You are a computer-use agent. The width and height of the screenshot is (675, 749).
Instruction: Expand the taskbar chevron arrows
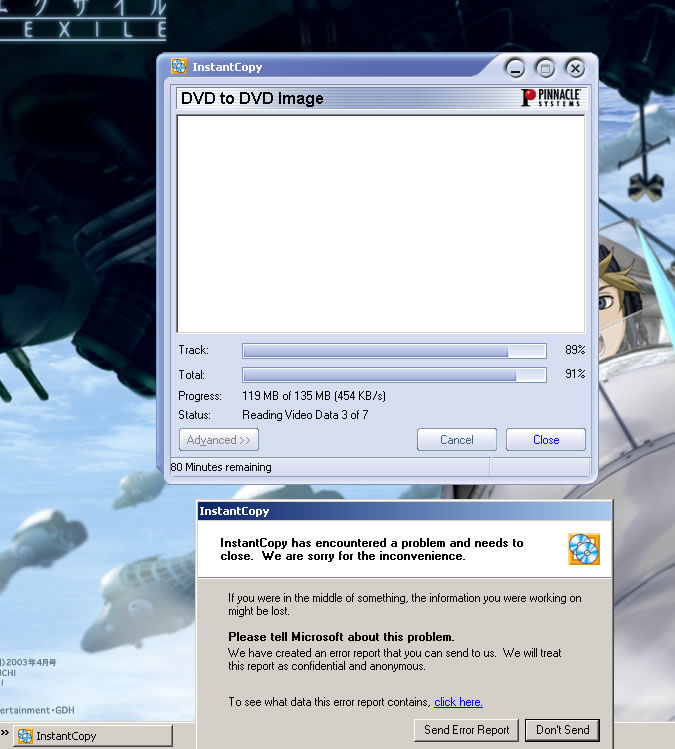point(5,732)
